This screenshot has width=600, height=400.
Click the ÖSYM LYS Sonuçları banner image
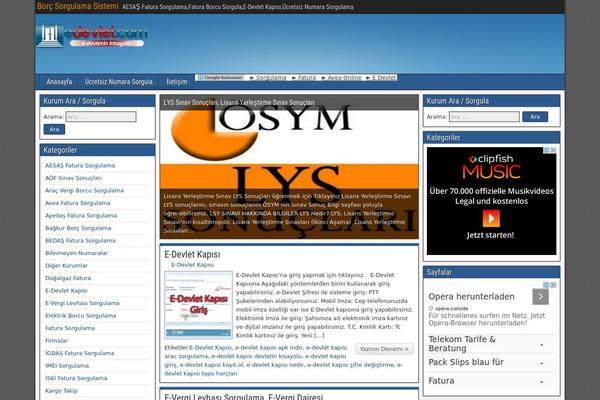coord(289,167)
